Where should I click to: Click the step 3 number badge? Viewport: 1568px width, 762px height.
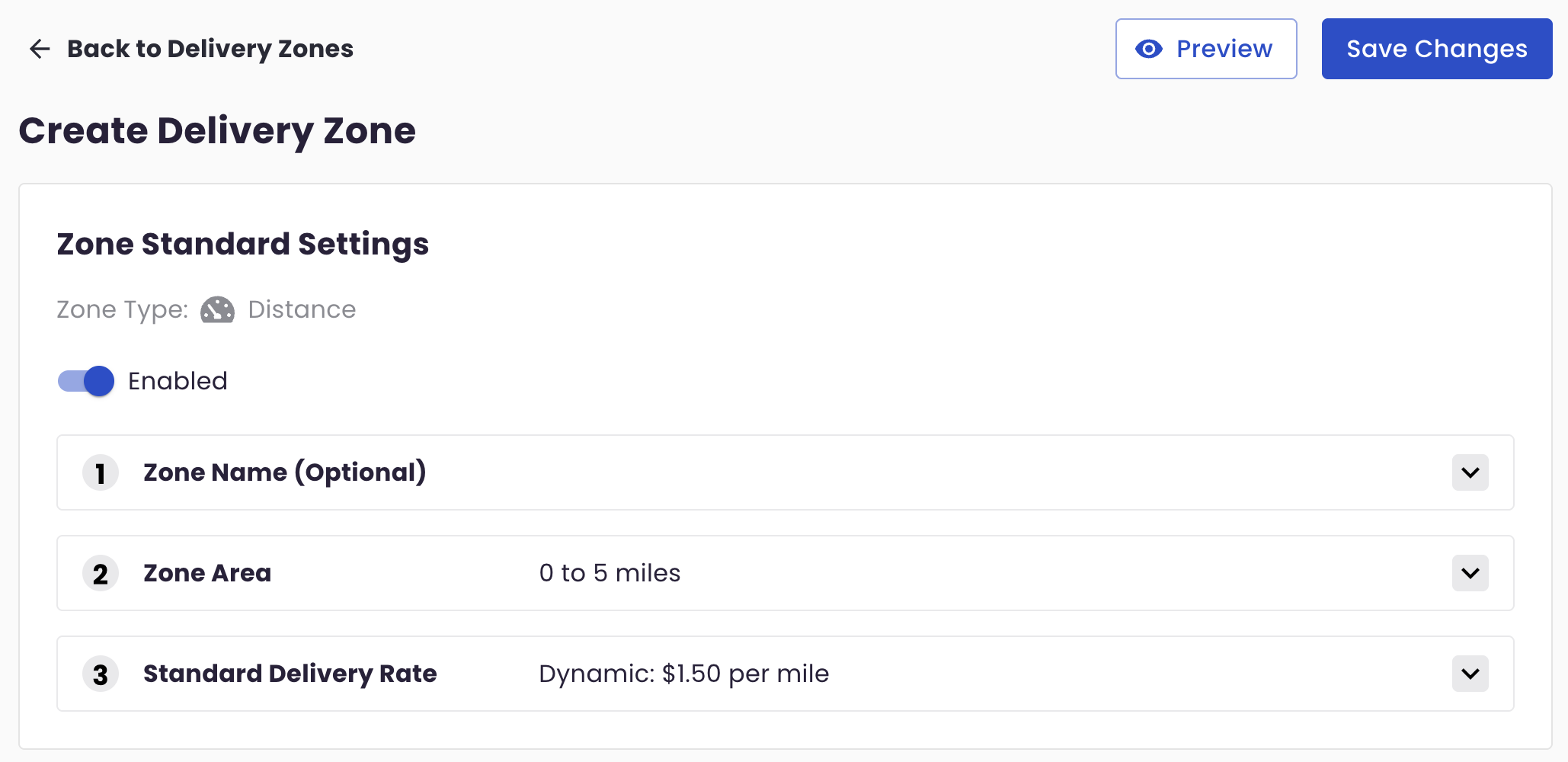[x=101, y=674]
